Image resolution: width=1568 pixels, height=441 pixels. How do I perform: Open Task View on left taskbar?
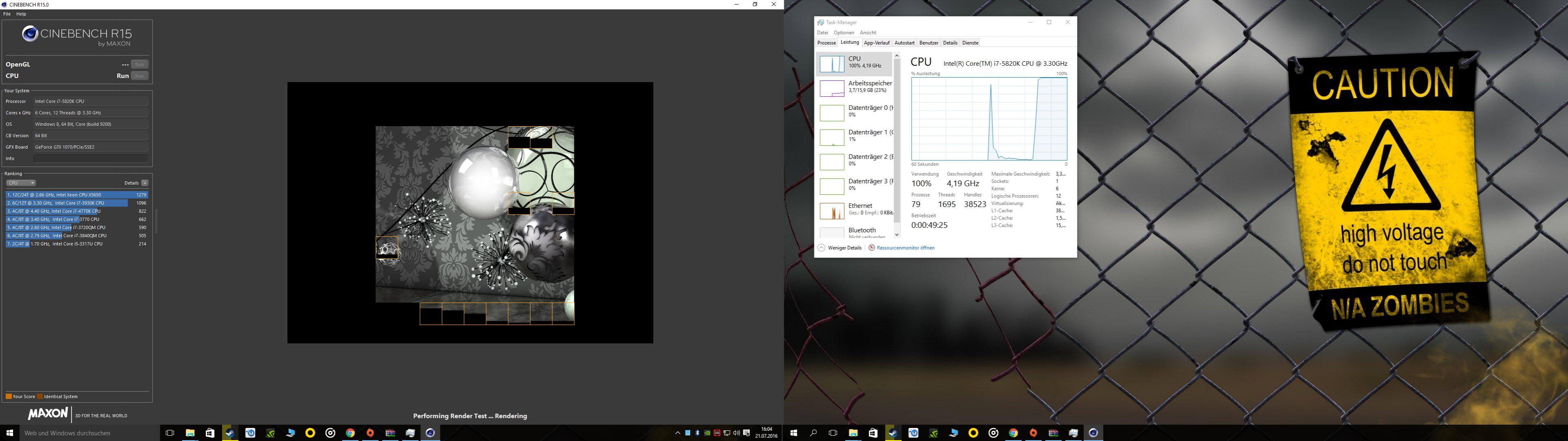click(x=170, y=433)
